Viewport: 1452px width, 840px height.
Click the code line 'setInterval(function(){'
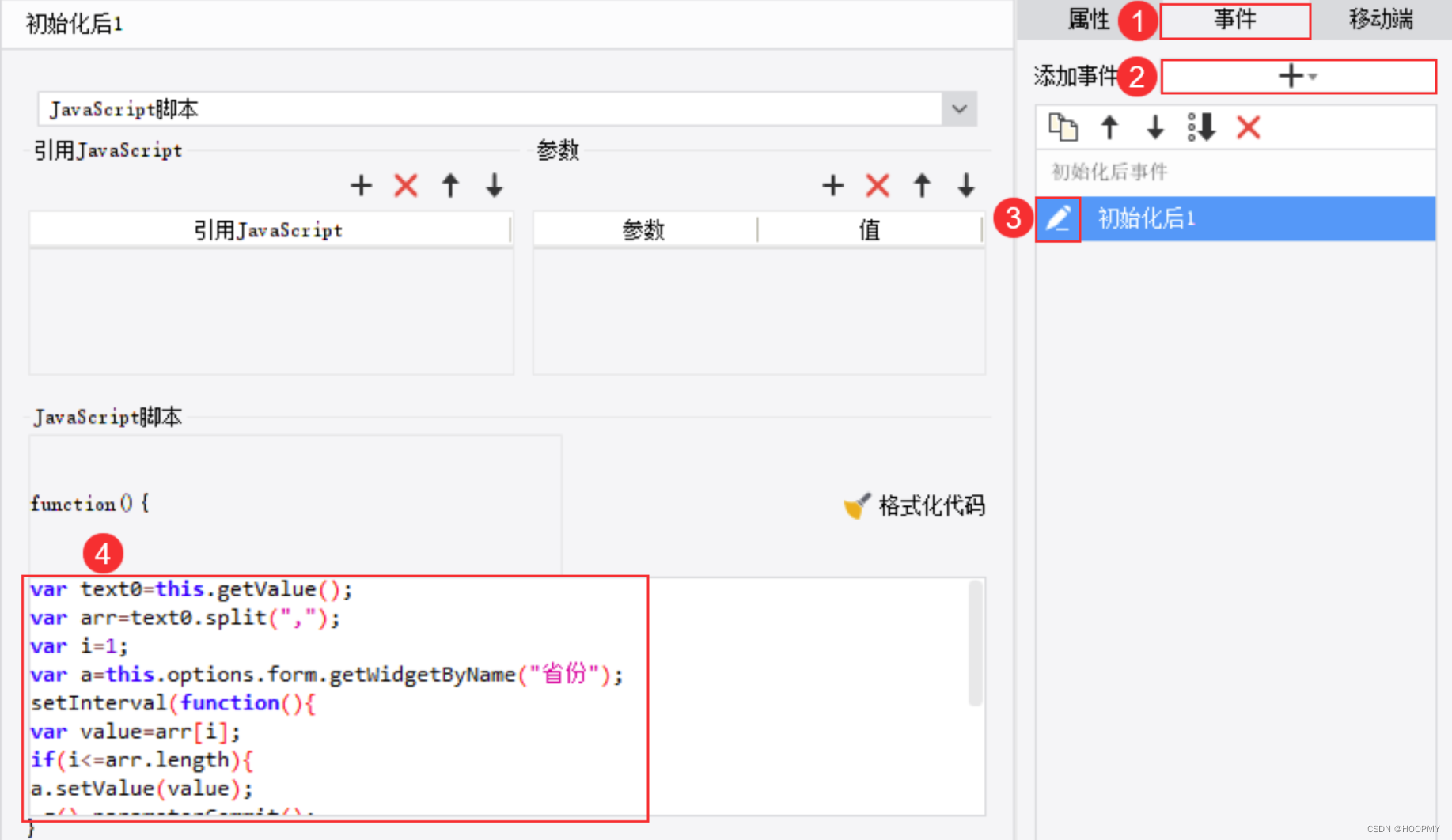pos(173,703)
